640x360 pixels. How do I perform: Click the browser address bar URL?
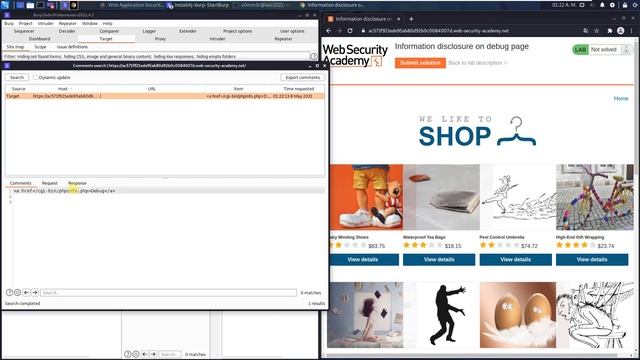click(x=438, y=31)
